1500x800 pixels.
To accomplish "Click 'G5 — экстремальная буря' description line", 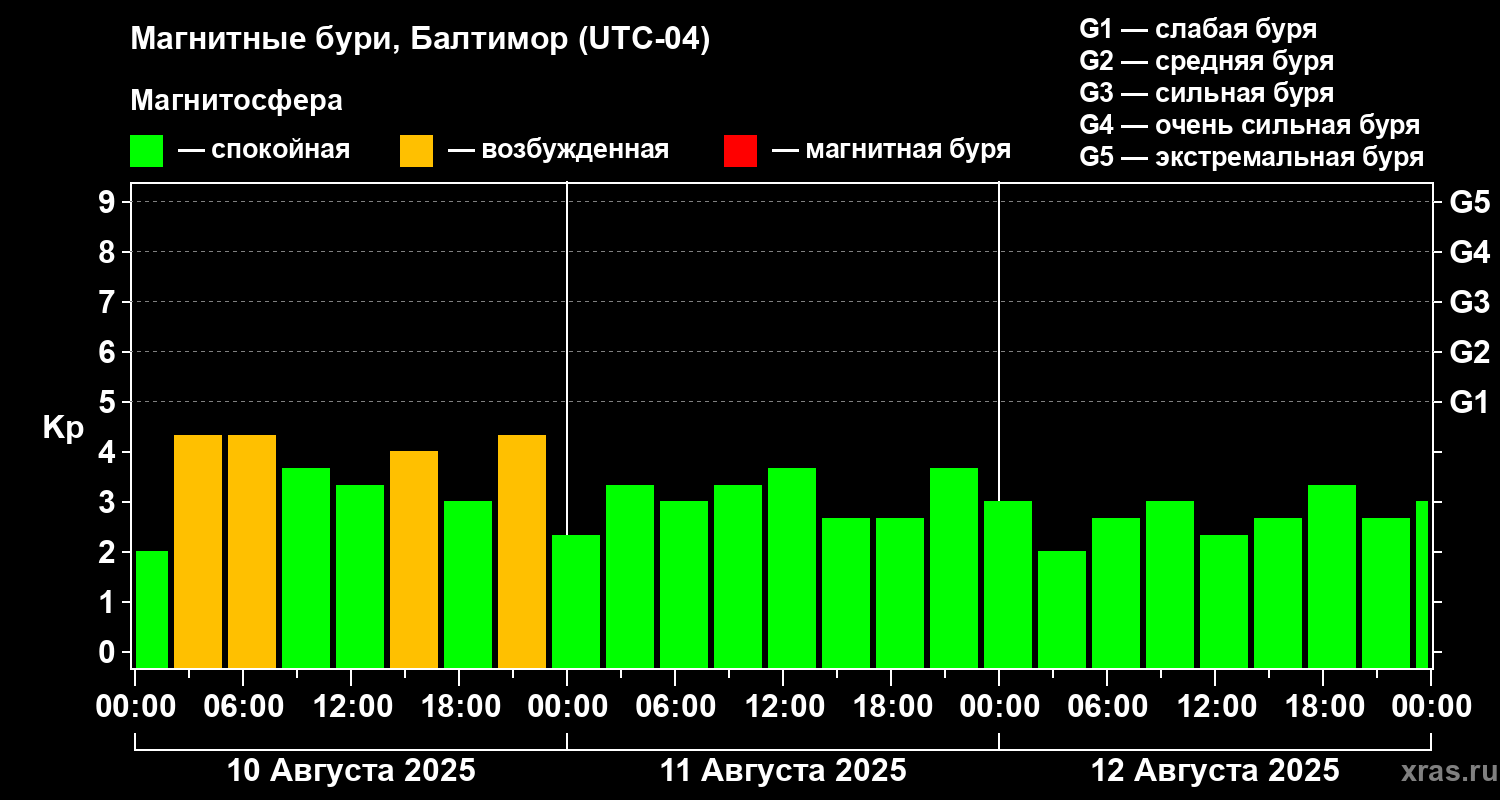I will tap(1252, 157).
